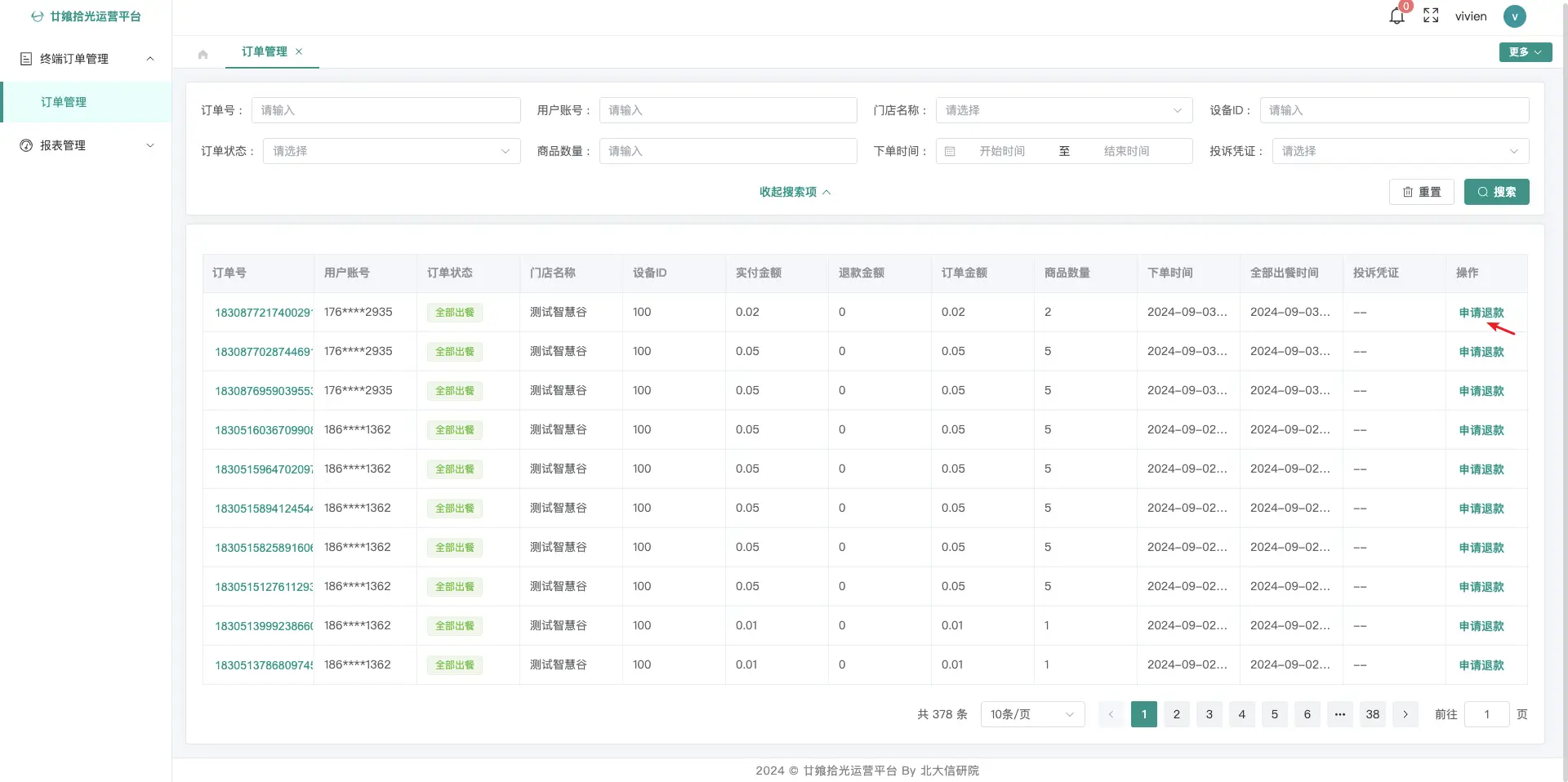Go to page 38
The image size is (1568, 782).
point(1372,714)
